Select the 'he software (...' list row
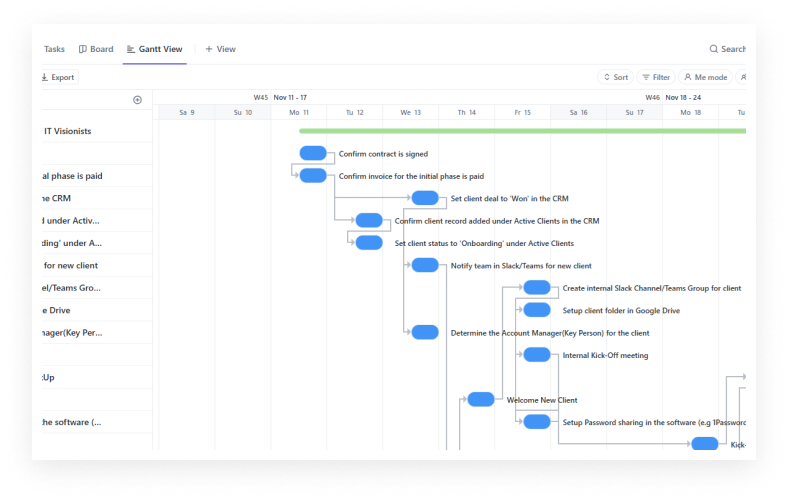 [x=96, y=422]
